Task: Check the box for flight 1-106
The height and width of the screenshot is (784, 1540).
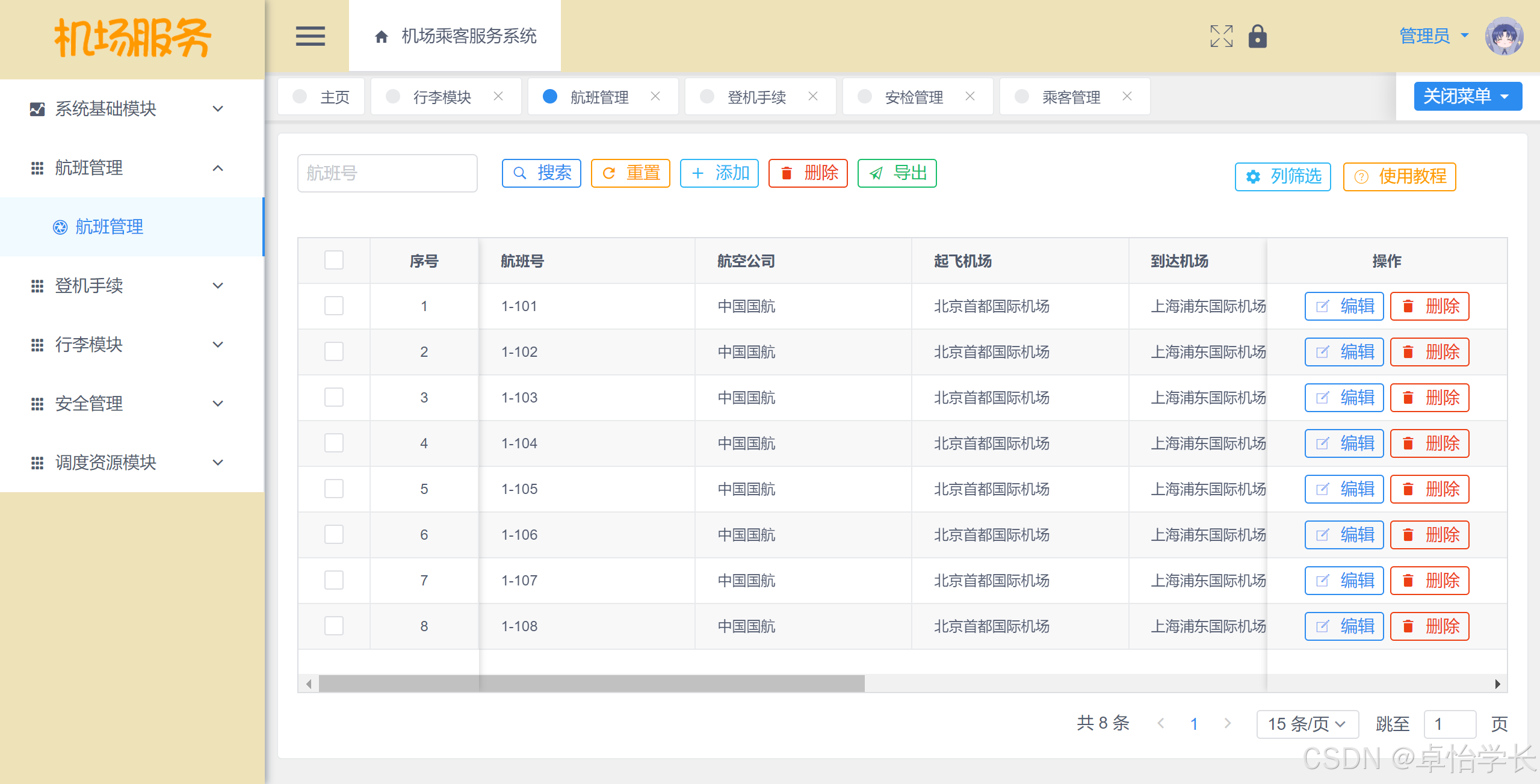Action: (x=334, y=535)
